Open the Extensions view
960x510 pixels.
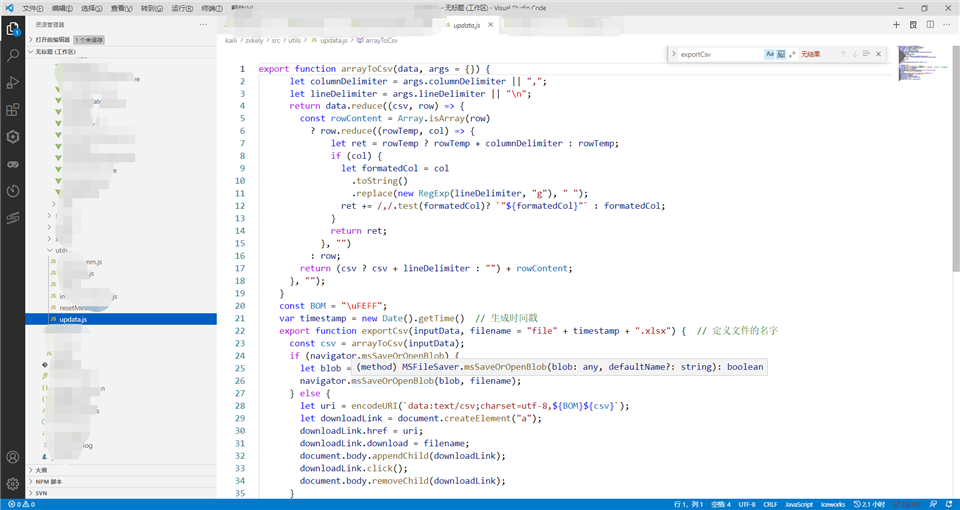(12, 110)
